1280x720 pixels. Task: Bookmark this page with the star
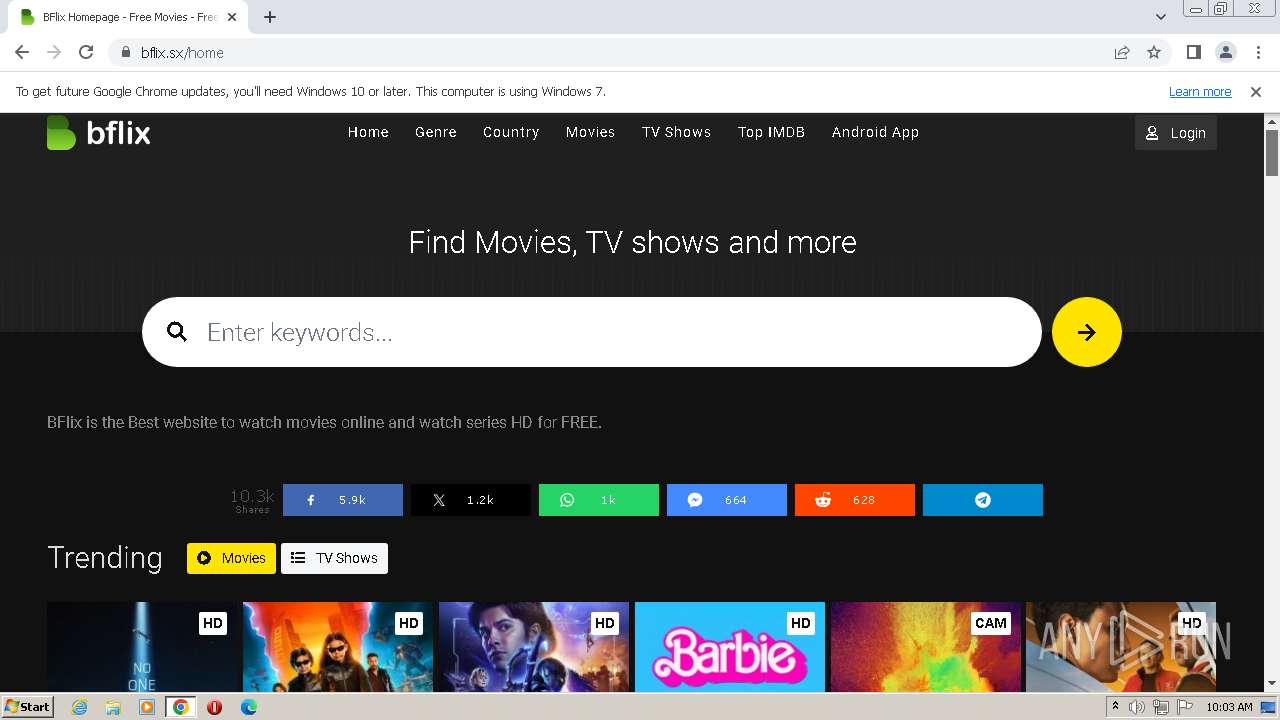point(1154,52)
